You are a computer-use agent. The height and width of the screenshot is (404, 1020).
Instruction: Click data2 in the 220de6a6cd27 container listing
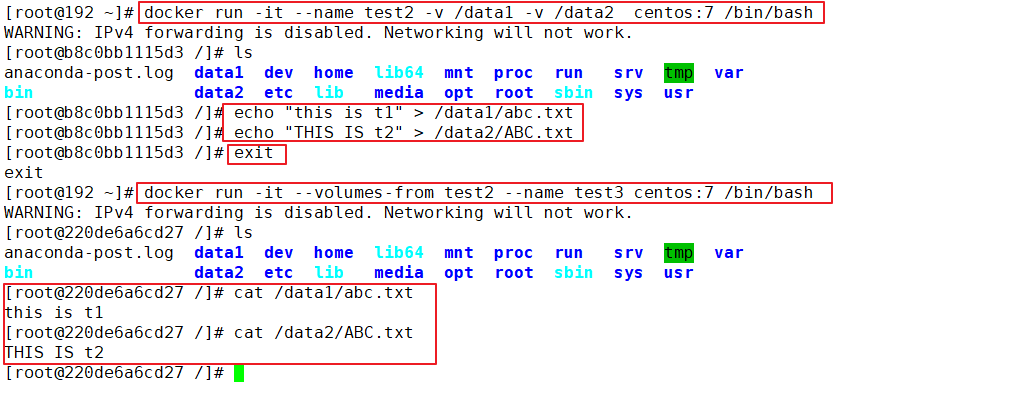[x=219, y=273]
